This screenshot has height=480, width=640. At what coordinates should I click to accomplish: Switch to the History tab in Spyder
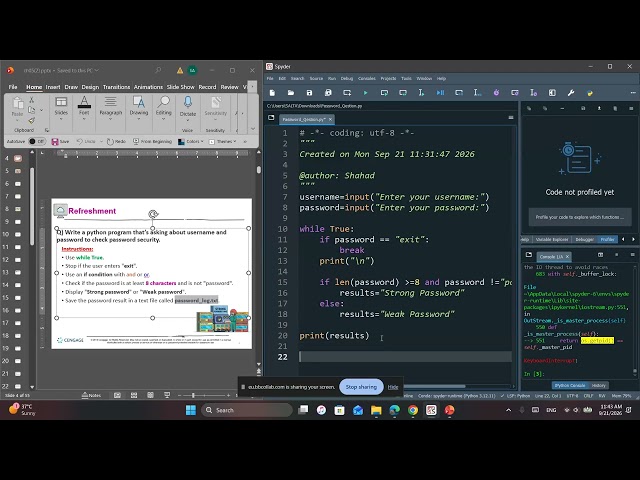[599, 385]
